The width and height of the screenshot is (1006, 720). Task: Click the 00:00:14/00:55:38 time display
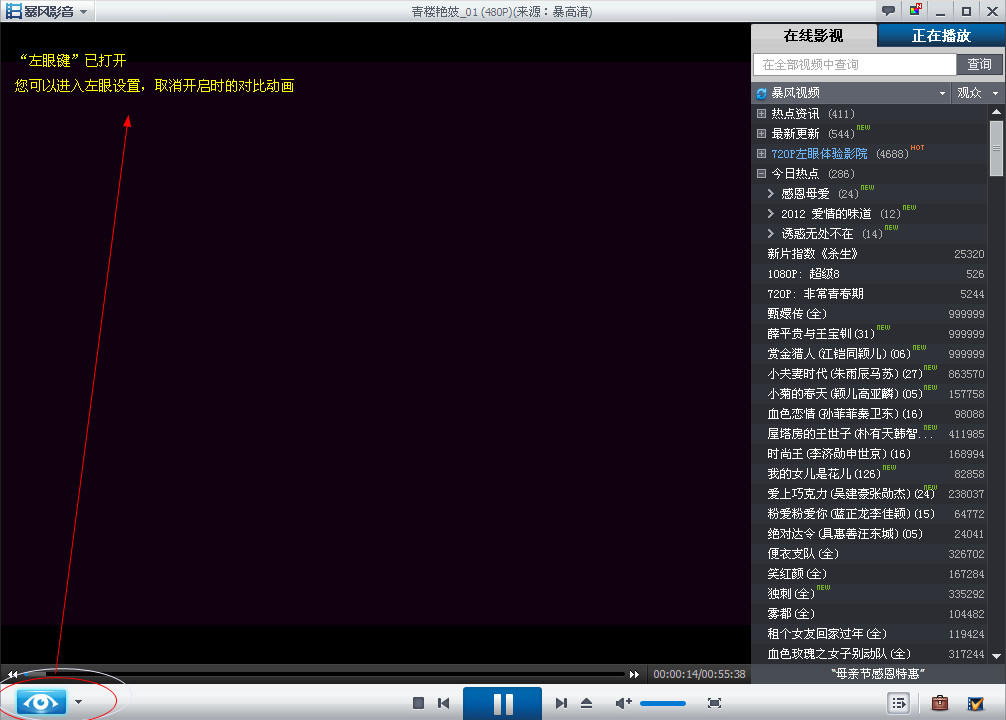point(699,674)
